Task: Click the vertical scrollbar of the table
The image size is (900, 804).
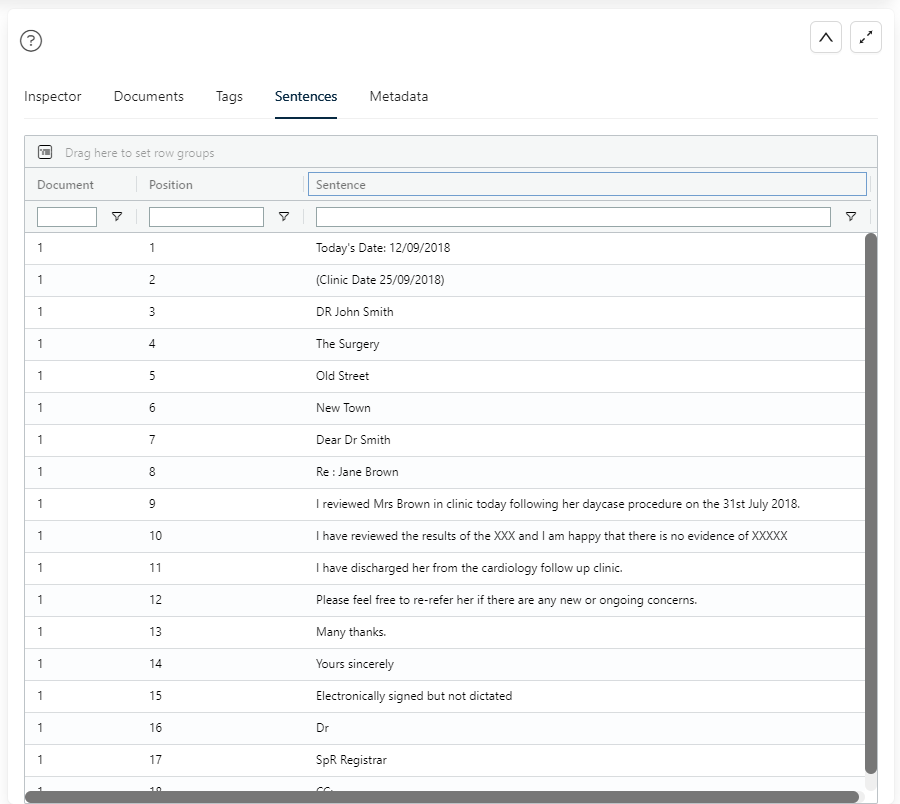Action: point(870,500)
